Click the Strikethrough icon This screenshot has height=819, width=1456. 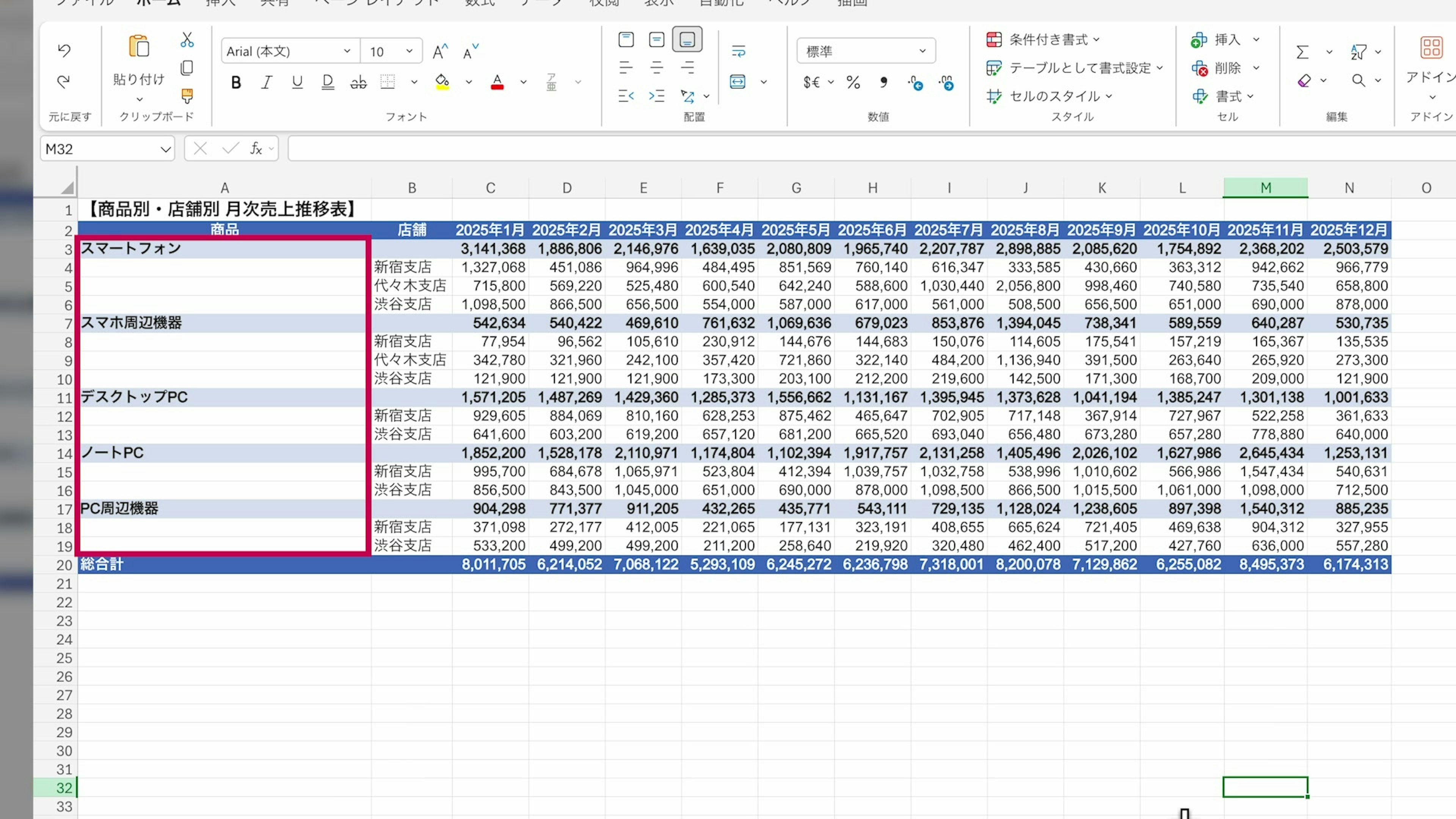point(358,83)
